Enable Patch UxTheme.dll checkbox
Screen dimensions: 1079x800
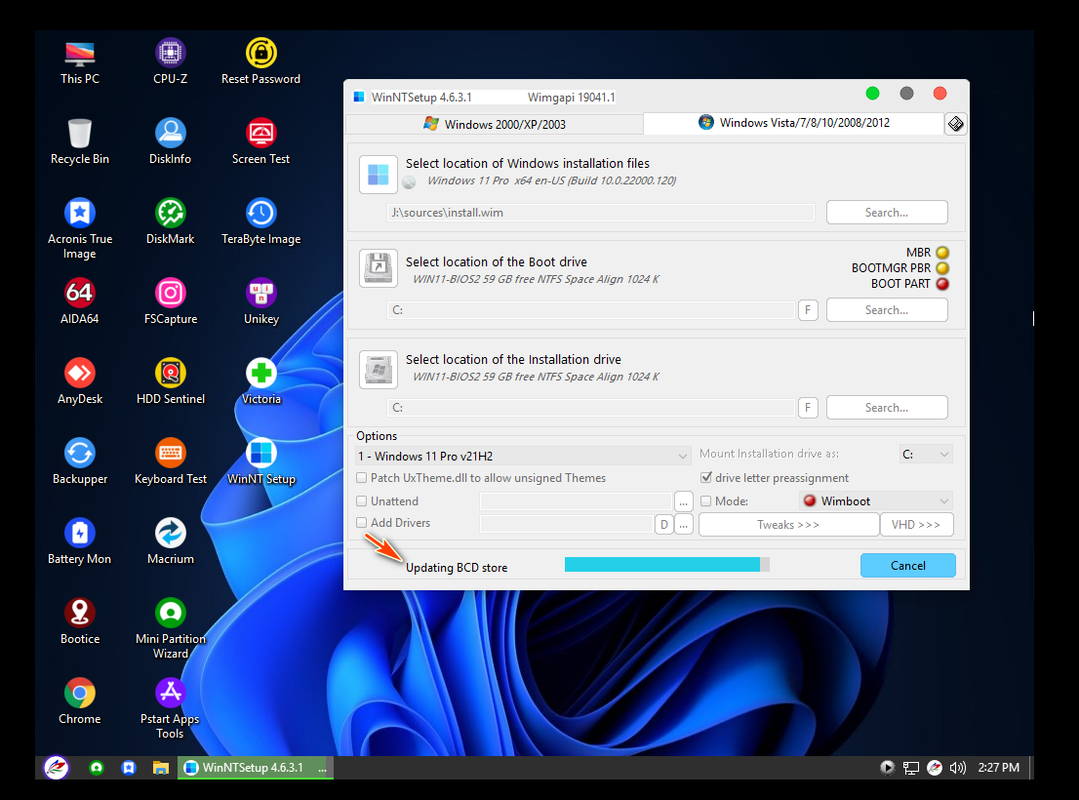coord(361,477)
